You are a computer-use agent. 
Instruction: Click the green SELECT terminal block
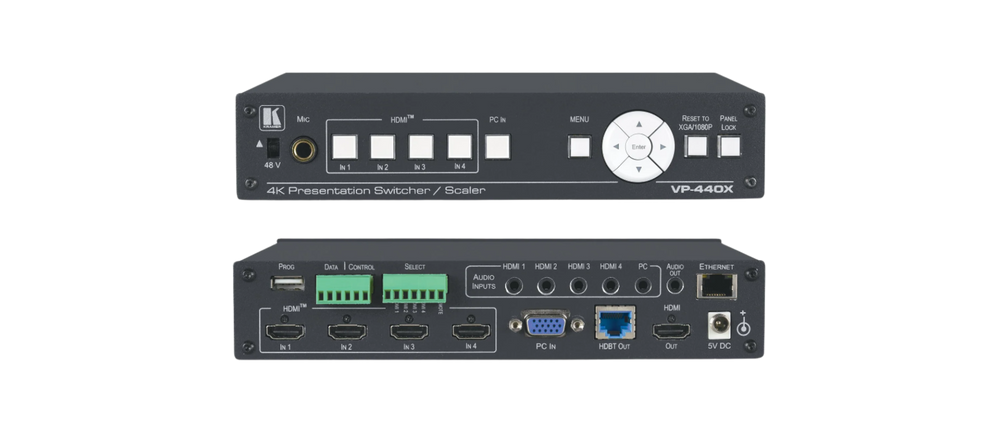coord(414,289)
